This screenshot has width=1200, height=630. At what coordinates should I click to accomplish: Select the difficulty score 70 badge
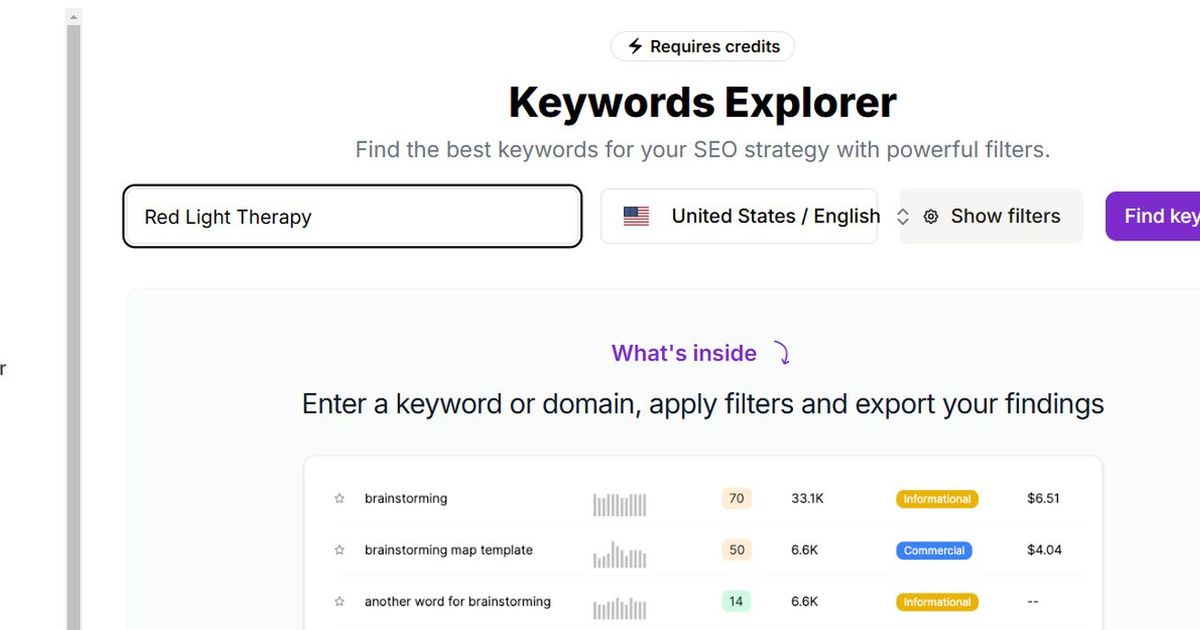pyautogui.click(x=736, y=498)
